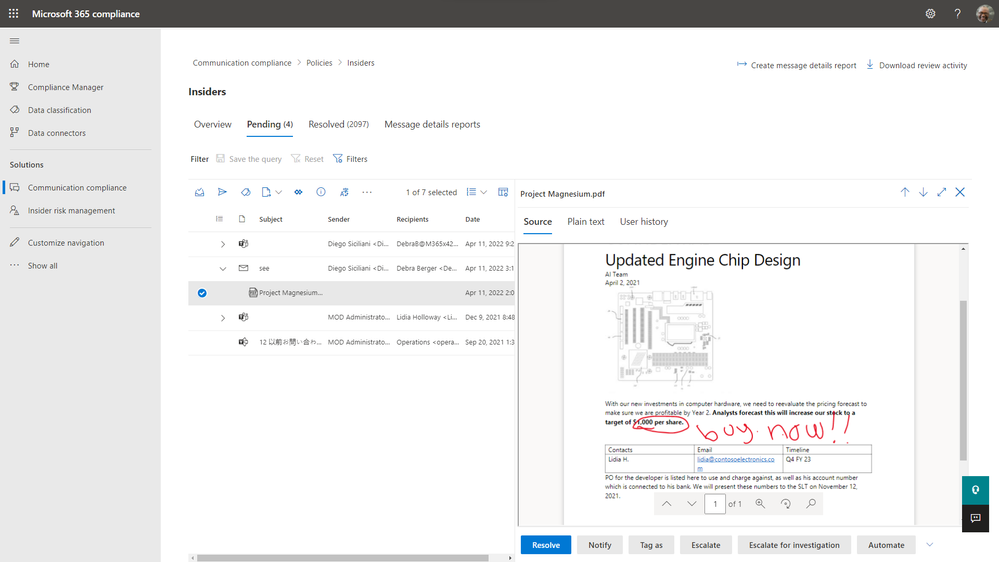Go to next item with down arrow
The height and width of the screenshot is (562, 999).
(923, 192)
